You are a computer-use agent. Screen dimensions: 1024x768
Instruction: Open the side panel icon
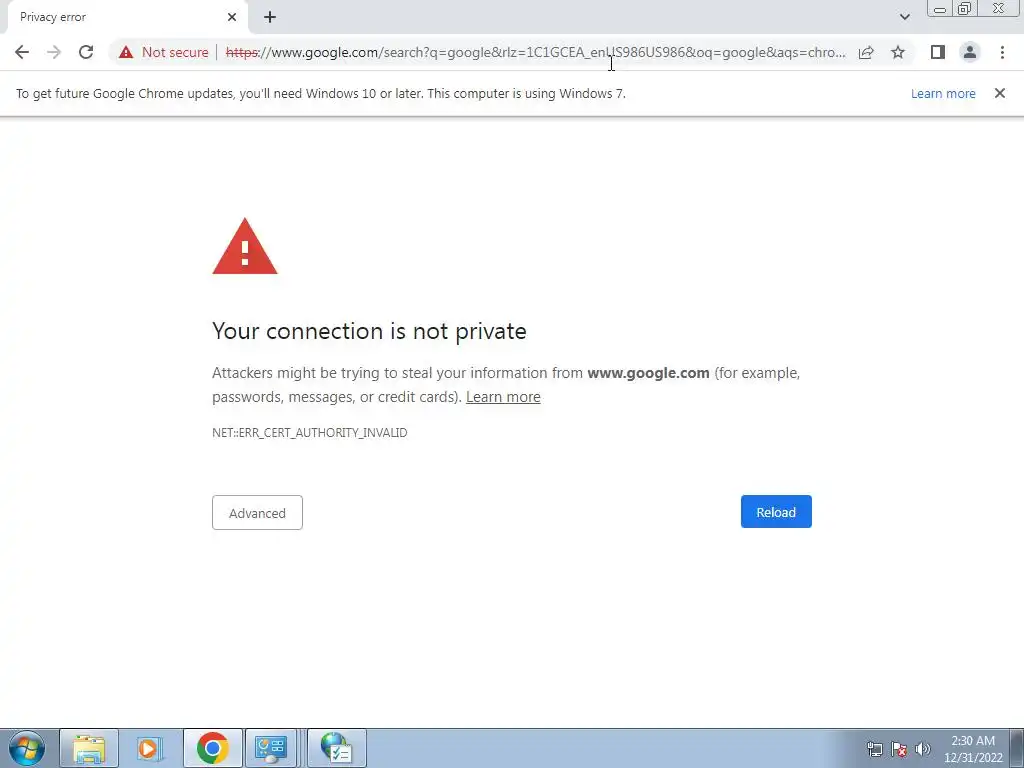point(938,52)
